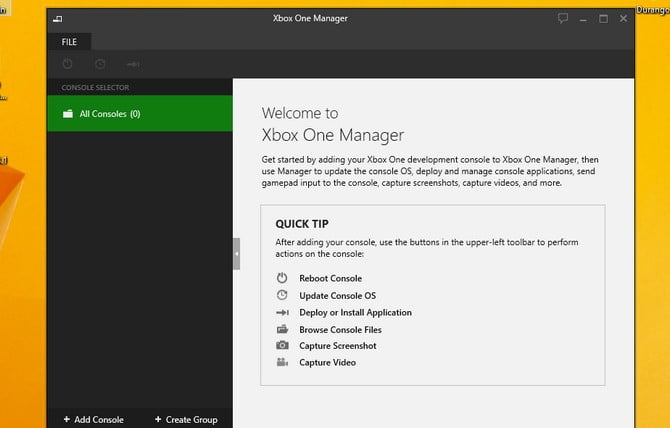The width and height of the screenshot is (670, 428).
Task: Click Capture Screenshot camera icon in Quick Tip
Action: [282, 345]
